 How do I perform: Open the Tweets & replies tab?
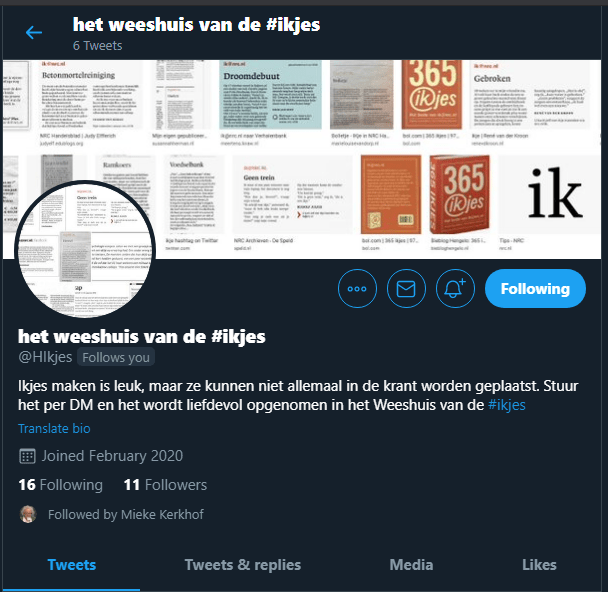(243, 565)
